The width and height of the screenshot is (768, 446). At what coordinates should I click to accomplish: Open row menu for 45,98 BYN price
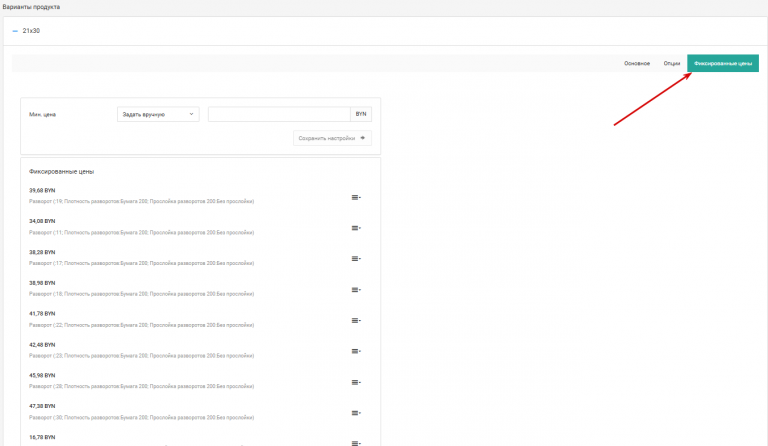[356, 382]
